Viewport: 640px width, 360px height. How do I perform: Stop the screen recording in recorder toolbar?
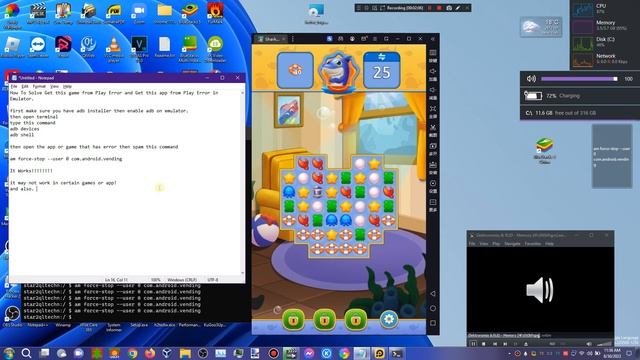440,8
